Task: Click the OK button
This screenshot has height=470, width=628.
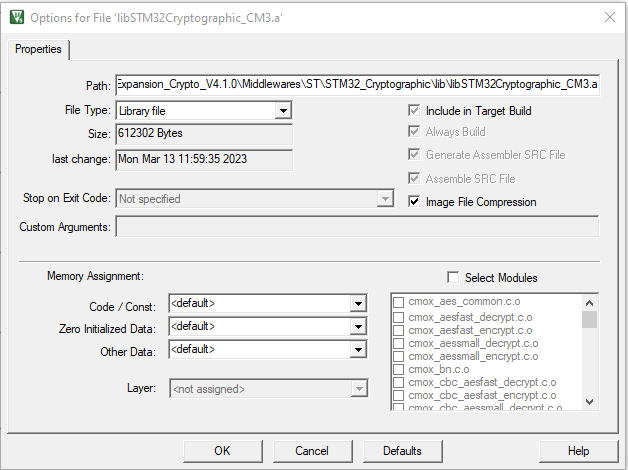Action: 223,451
